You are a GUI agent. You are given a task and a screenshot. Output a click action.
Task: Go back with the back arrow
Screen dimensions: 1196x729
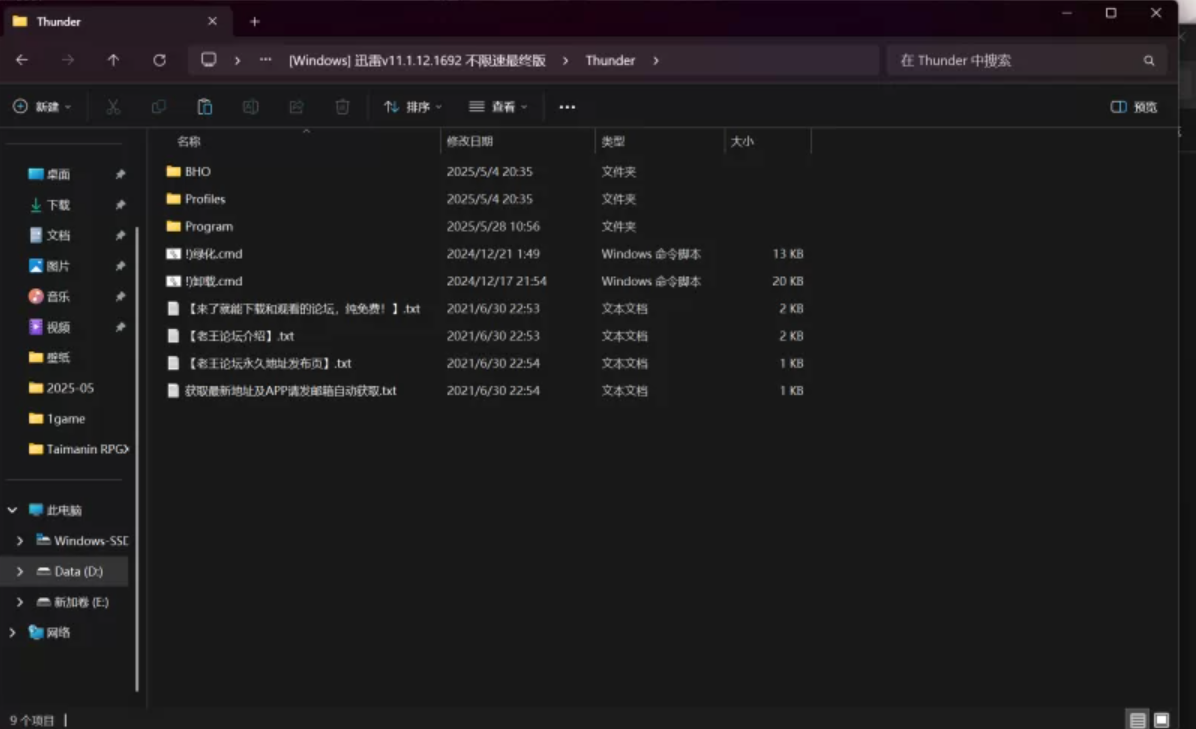[22, 60]
